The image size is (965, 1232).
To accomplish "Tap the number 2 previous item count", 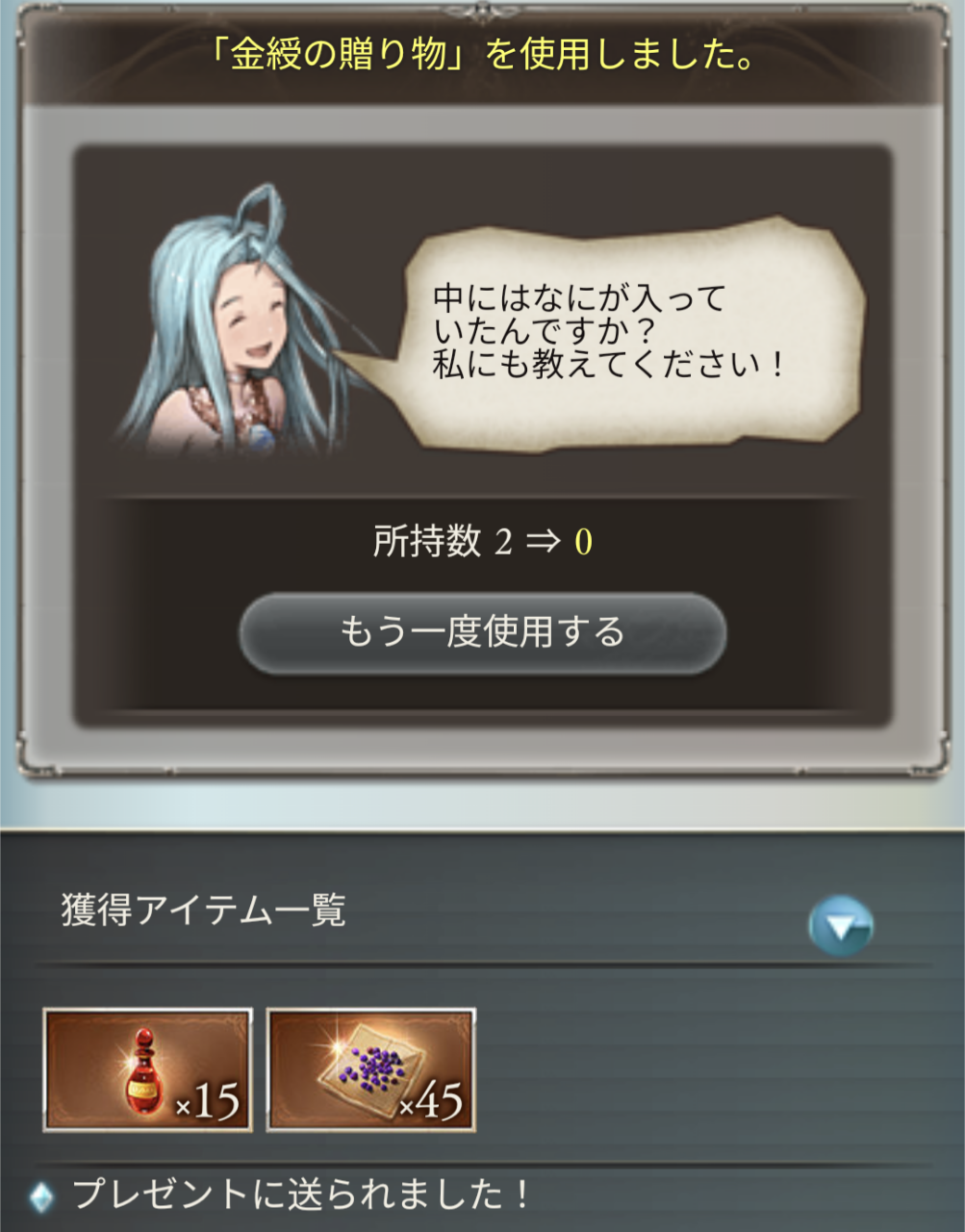I will click(503, 543).
